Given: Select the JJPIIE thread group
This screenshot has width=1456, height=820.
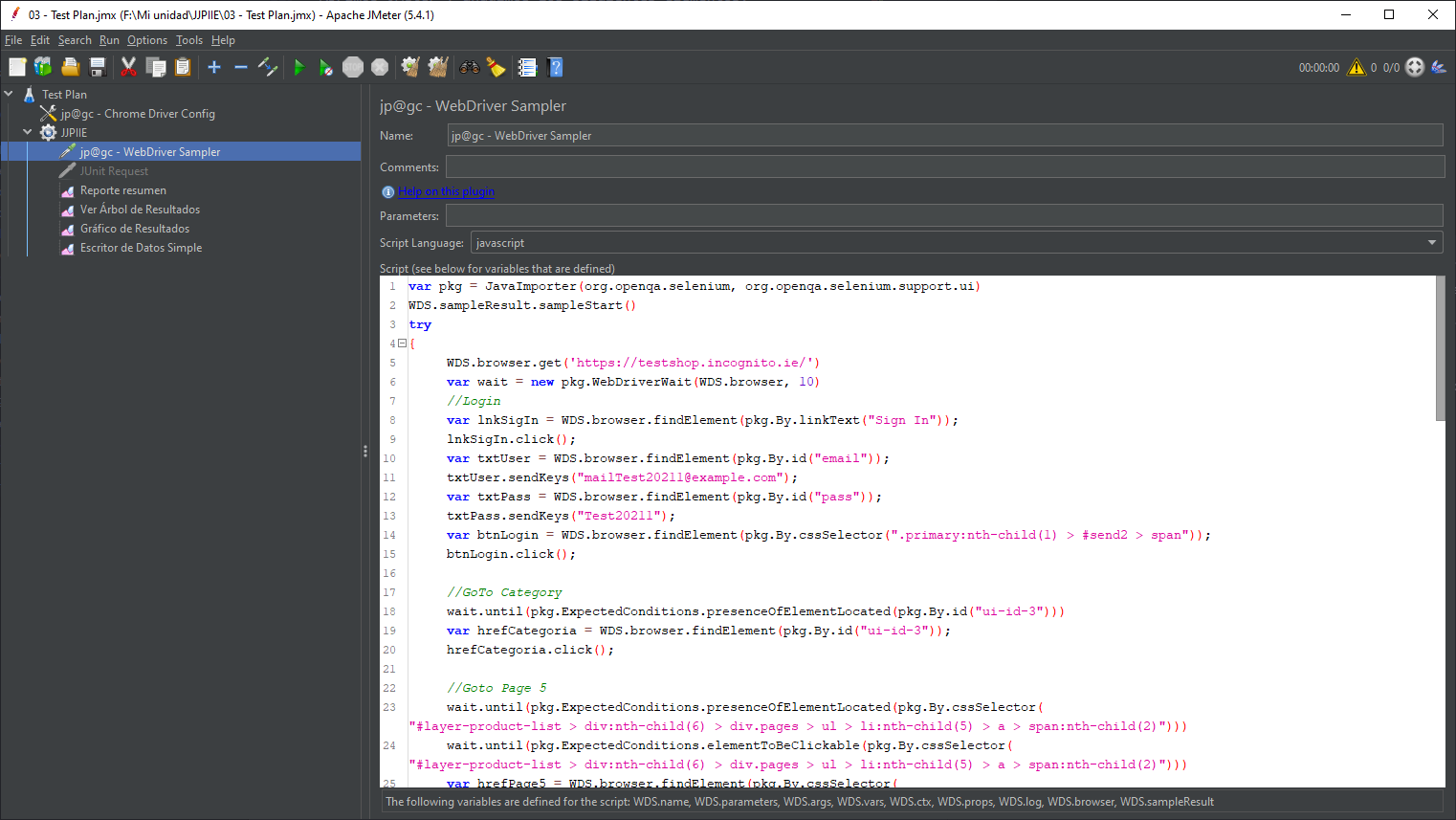Looking at the screenshot, I should click(x=74, y=133).
